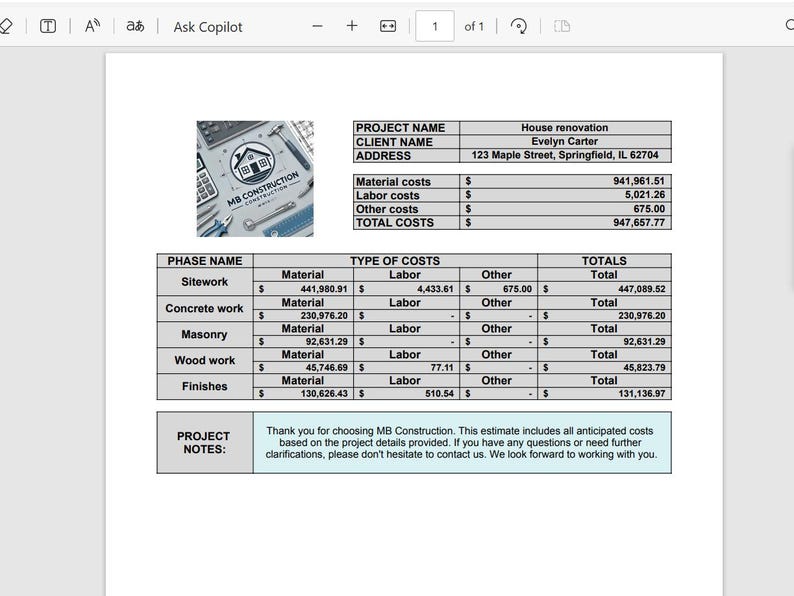The image size is (794, 596).
Task: Select Finishes total 131,136.97
Action: (x=642, y=393)
